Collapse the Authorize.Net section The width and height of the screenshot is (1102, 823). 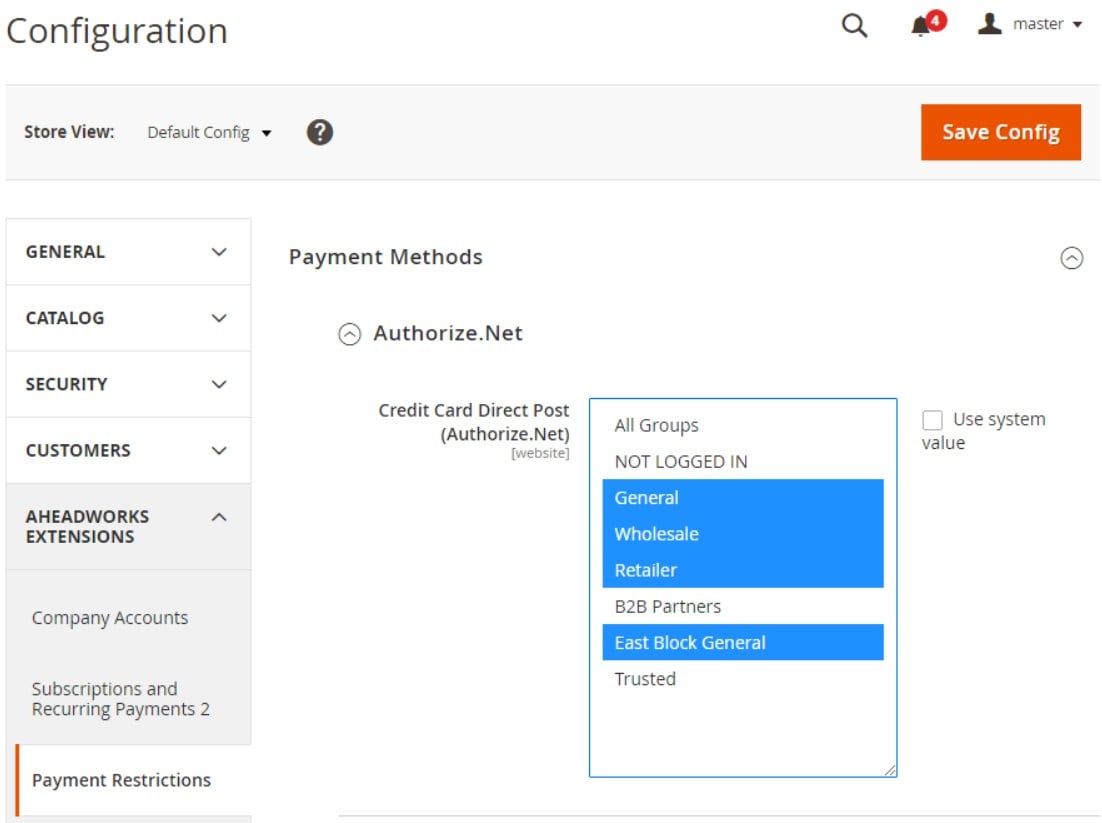[349, 334]
